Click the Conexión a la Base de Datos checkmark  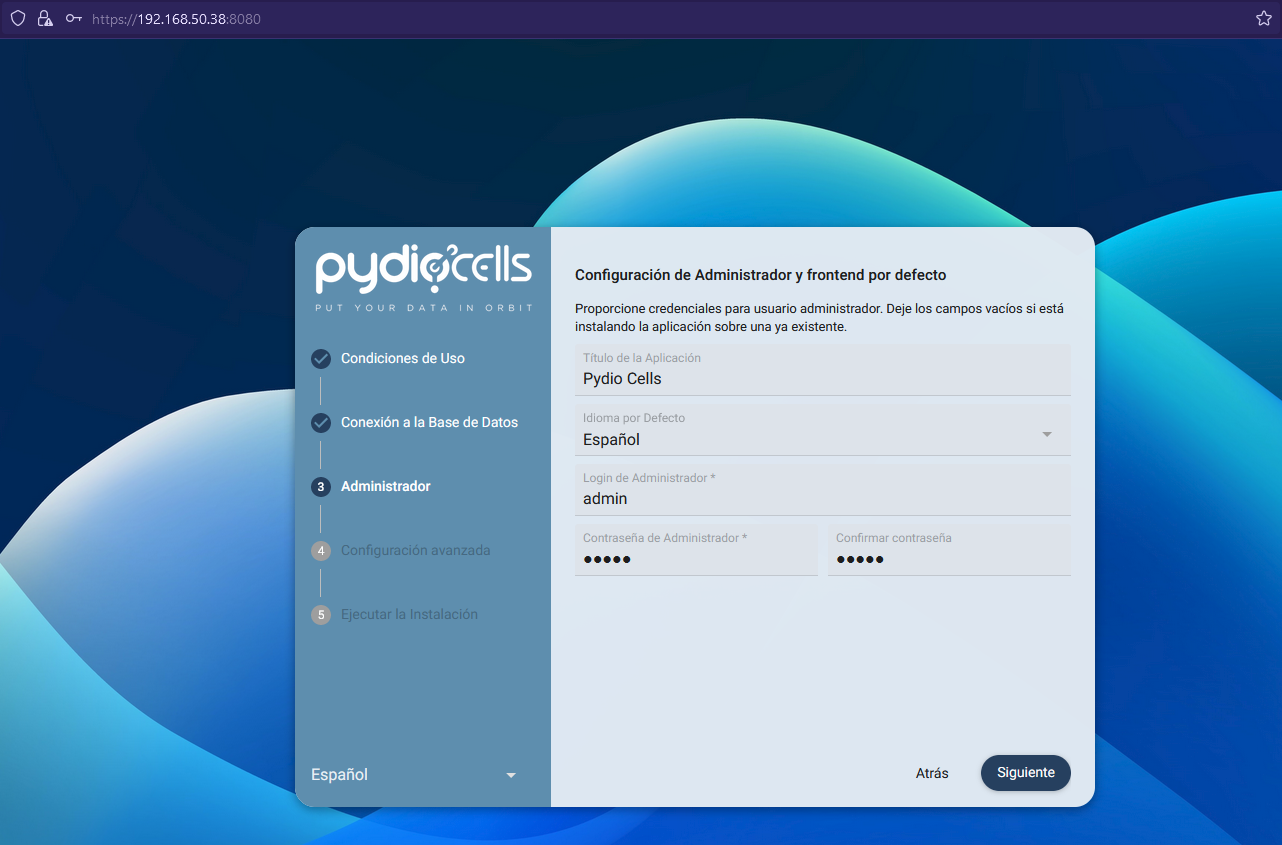(x=321, y=423)
